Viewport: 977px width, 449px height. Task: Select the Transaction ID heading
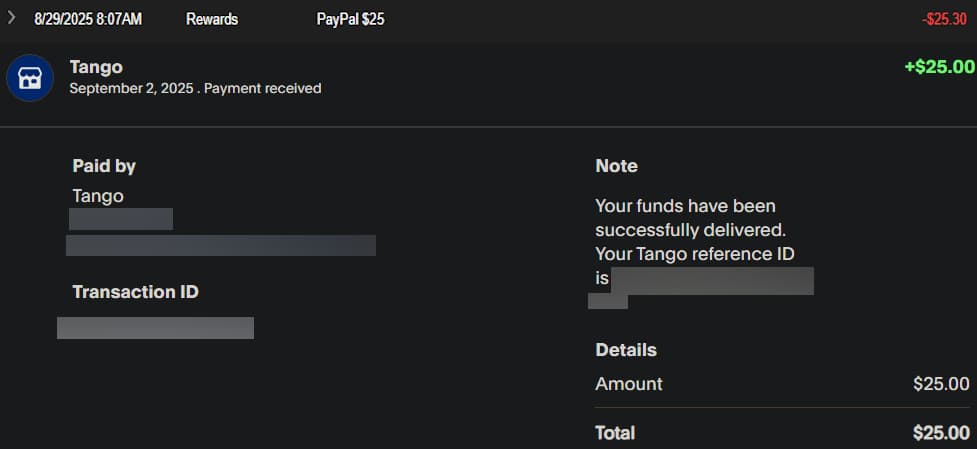coord(135,292)
